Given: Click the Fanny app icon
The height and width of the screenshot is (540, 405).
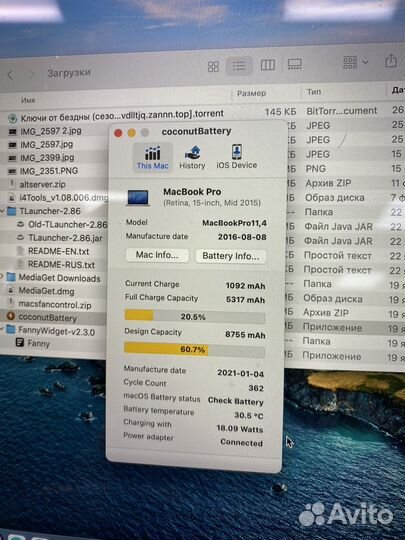Looking at the screenshot, I should click(x=20, y=342).
